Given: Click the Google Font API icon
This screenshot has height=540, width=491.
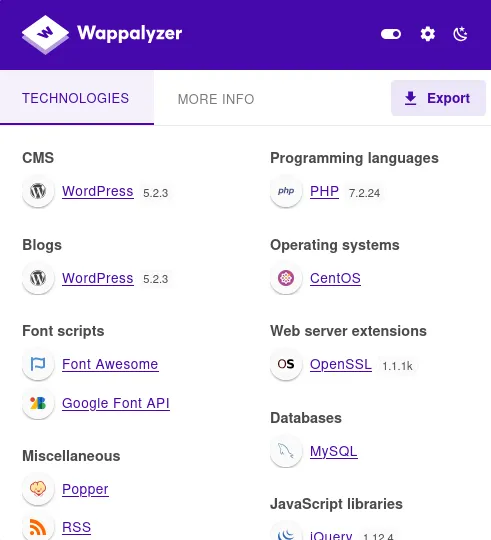Looking at the screenshot, I should click(38, 403).
